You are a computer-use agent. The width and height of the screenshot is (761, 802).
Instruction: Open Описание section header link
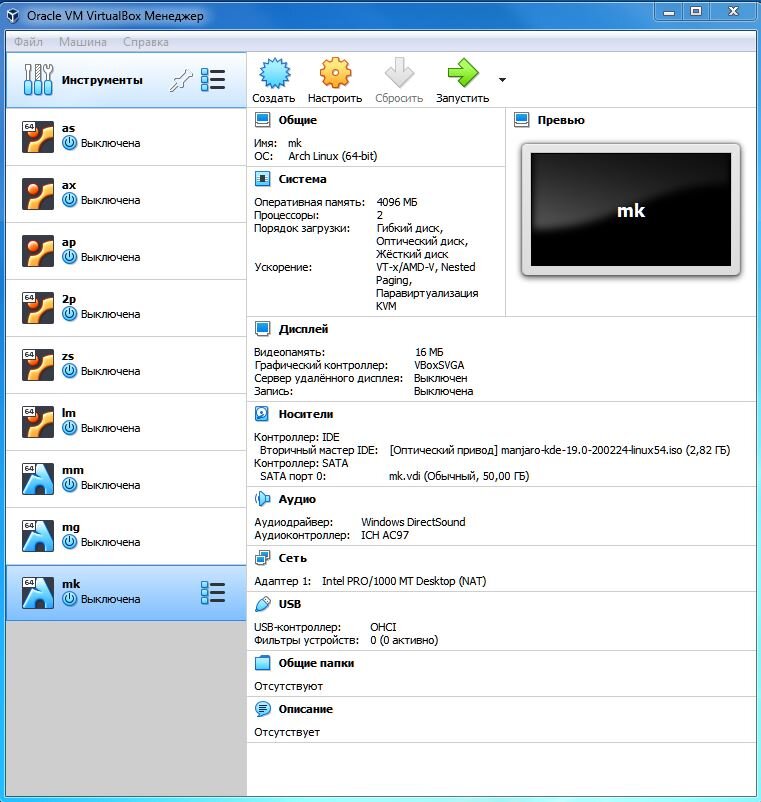pos(305,709)
